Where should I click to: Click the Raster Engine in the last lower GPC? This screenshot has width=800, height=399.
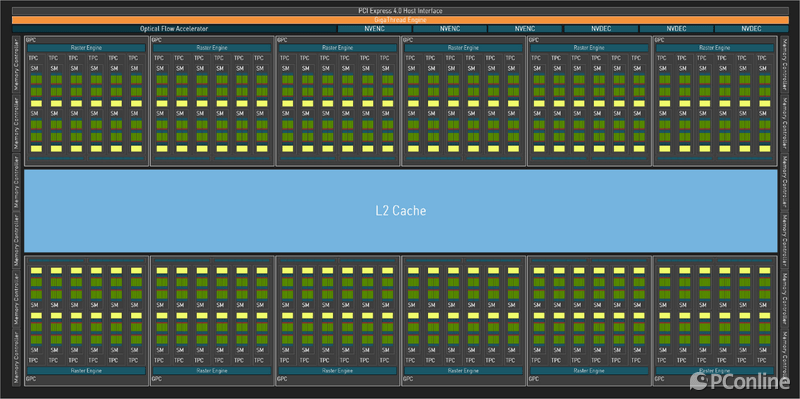click(715, 371)
